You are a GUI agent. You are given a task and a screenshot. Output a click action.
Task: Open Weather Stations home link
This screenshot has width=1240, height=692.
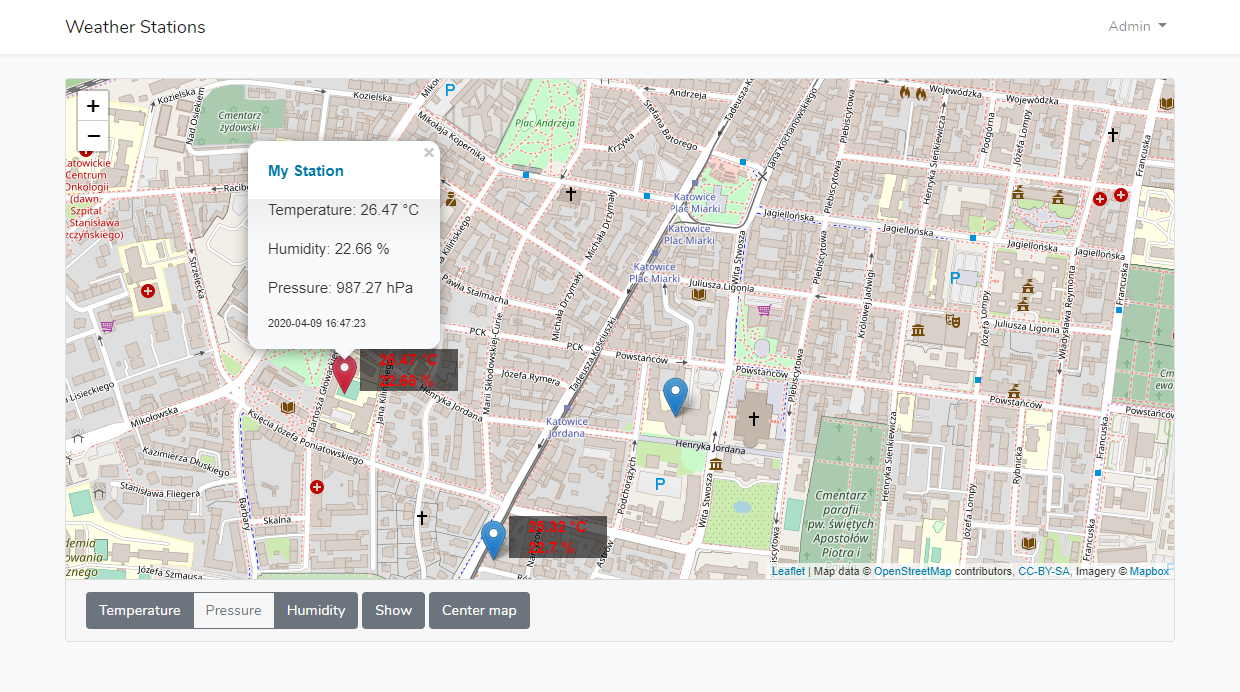pos(135,27)
